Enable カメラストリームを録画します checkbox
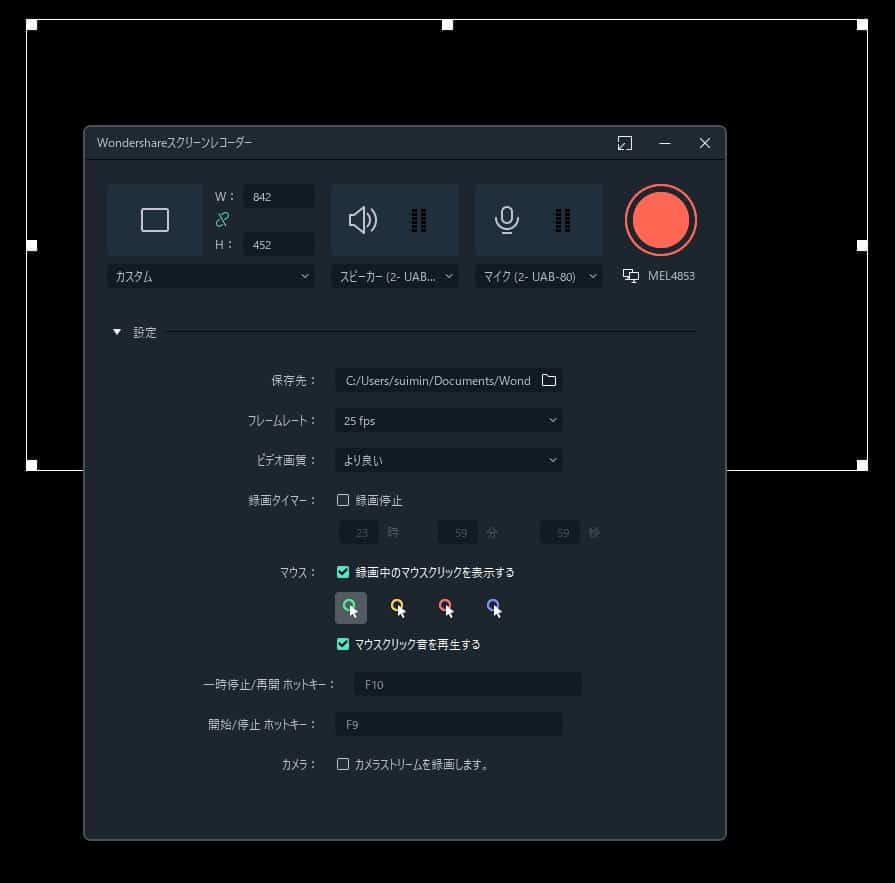 343,764
